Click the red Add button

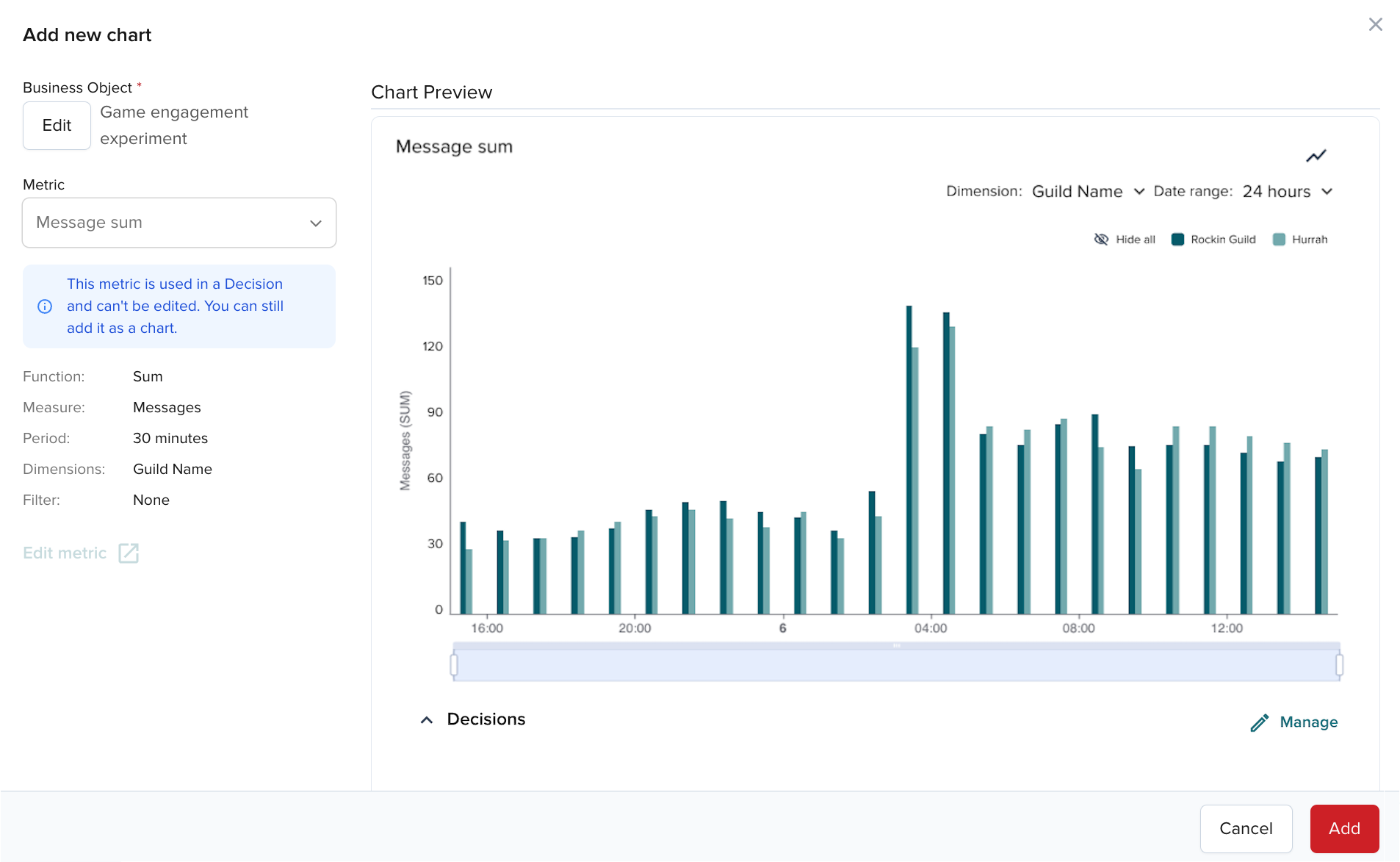coord(1343,828)
